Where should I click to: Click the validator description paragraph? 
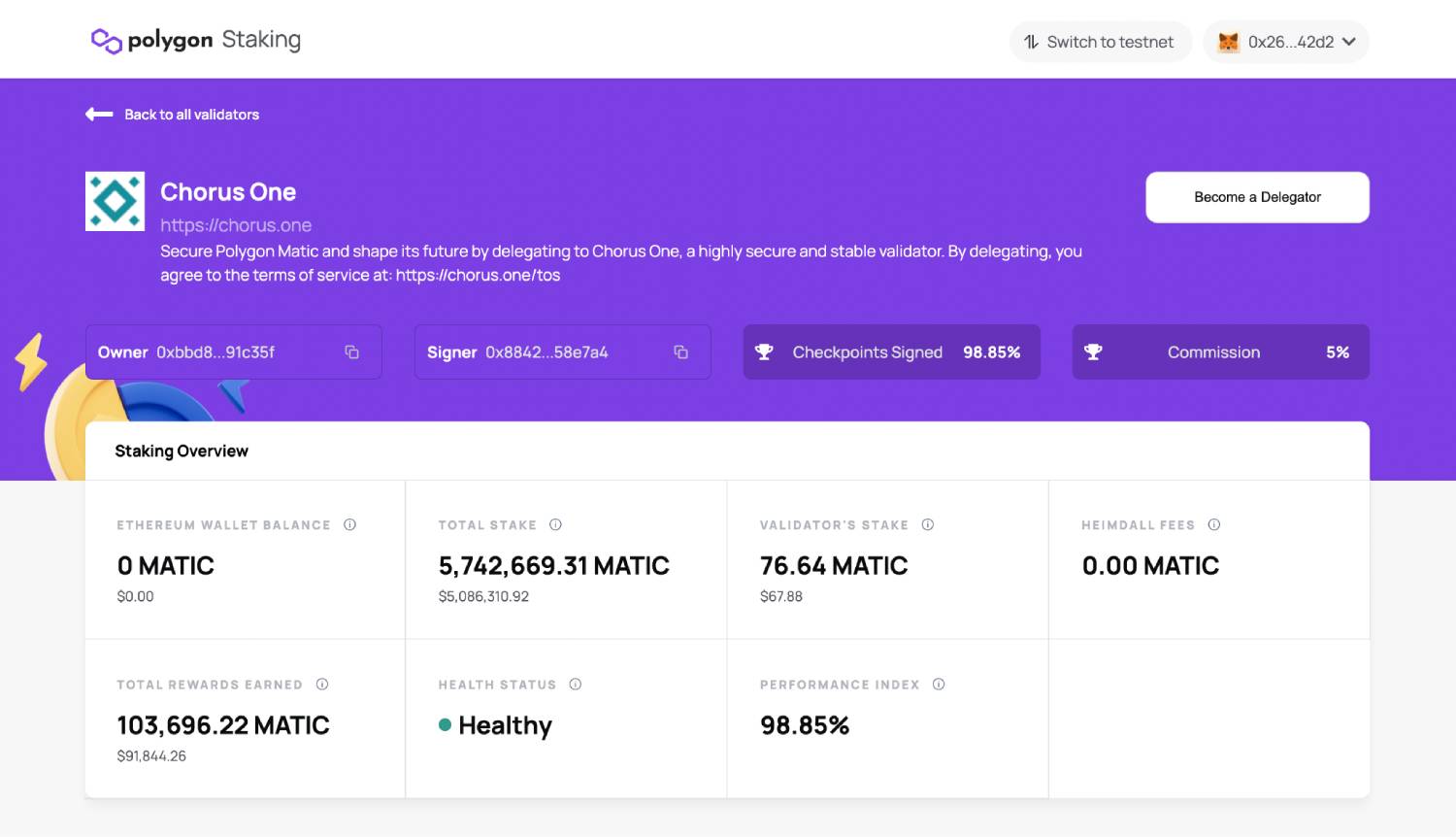(x=621, y=263)
